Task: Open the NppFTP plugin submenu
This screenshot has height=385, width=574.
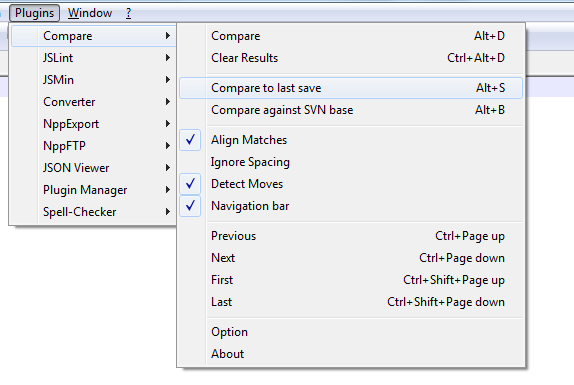Action: (x=93, y=146)
